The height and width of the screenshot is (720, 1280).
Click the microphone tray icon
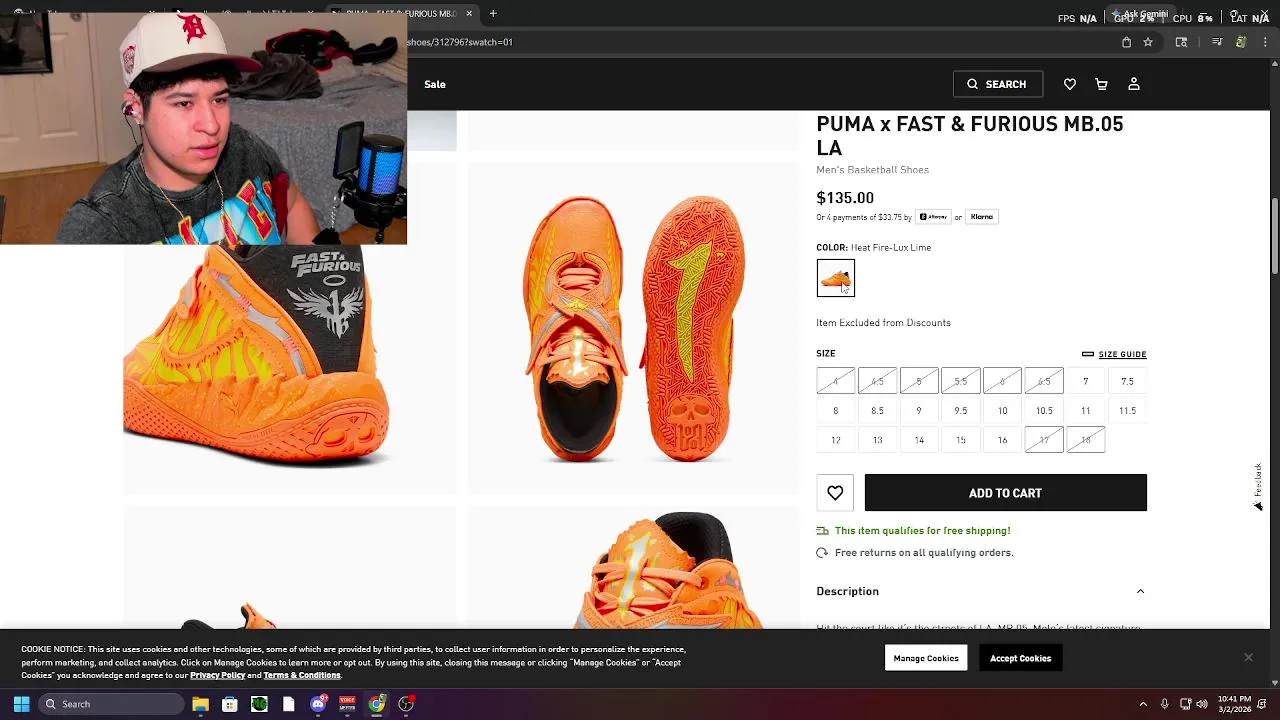[x=1164, y=704]
